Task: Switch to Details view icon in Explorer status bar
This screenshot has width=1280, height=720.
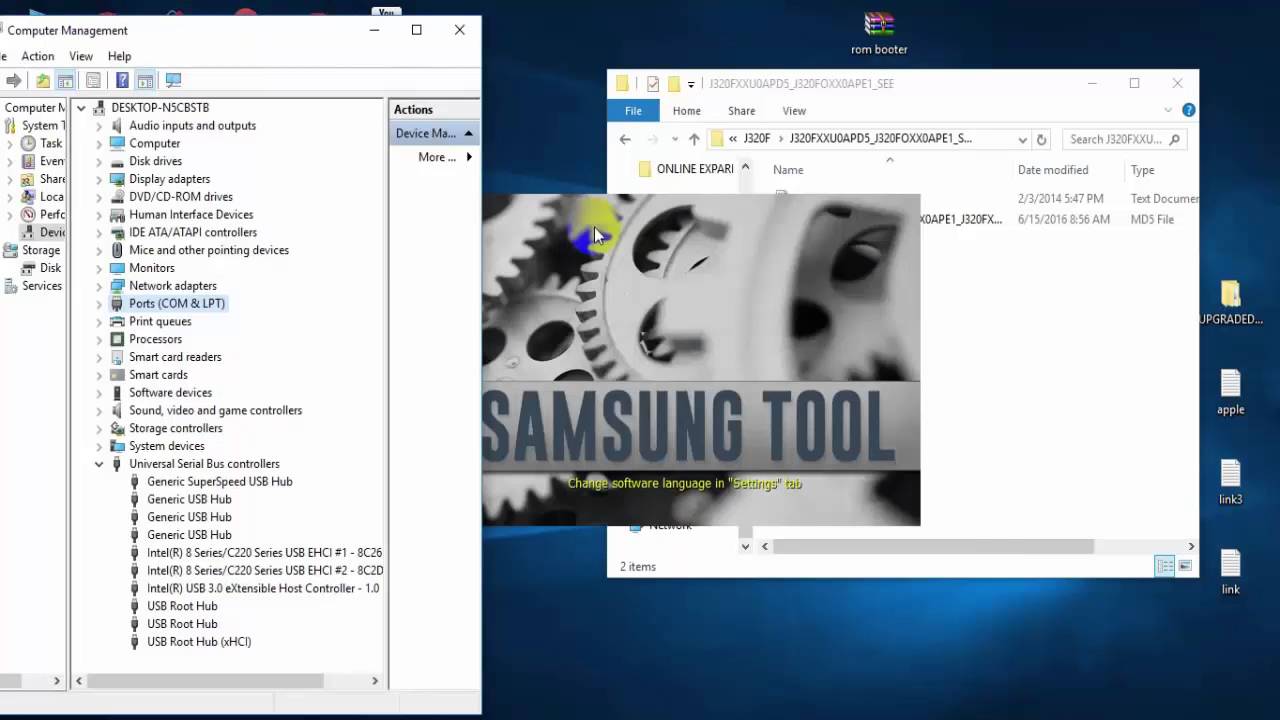Action: (1165, 566)
